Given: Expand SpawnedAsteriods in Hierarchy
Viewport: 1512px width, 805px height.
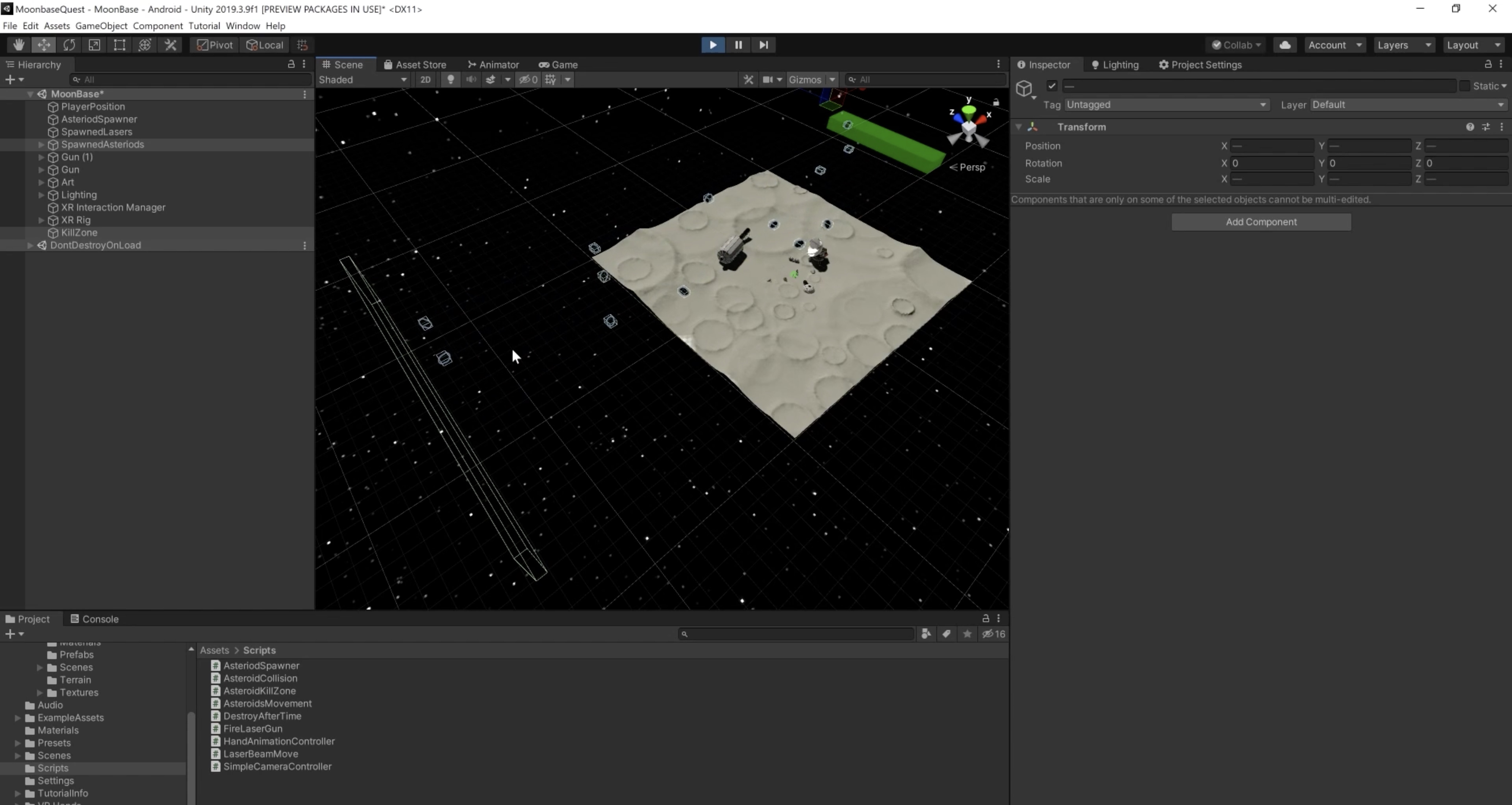Looking at the screenshot, I should tap(41, 144).
